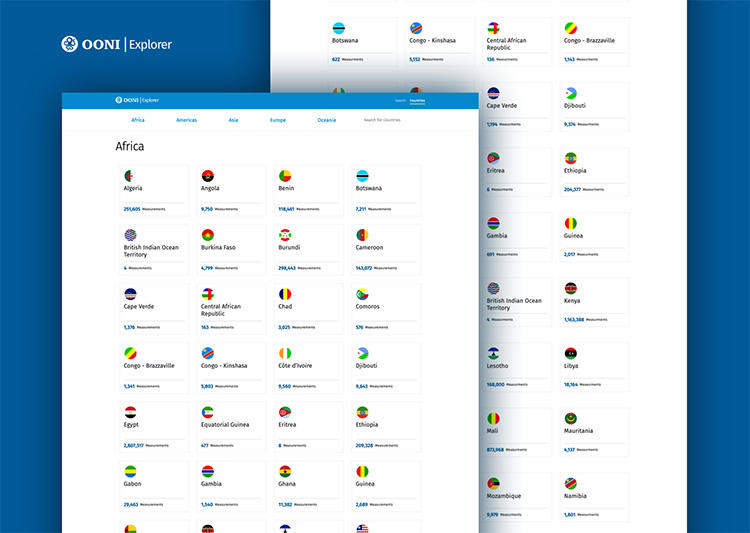
Task: Click Mozambique flag in the back window
Action: pyautogui.click(x=493, y=483)
